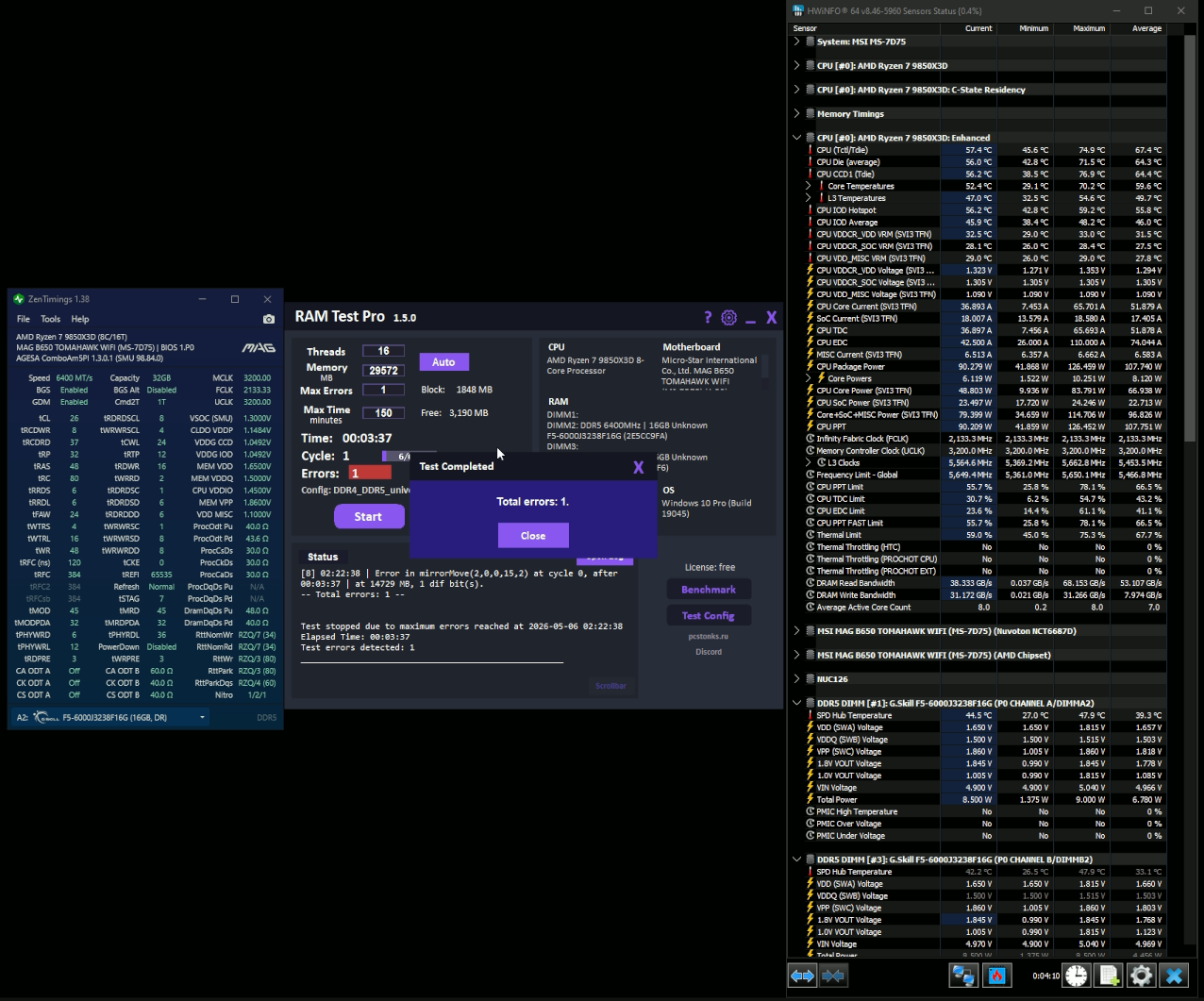Click the red Errors counter box

(370, 474)
